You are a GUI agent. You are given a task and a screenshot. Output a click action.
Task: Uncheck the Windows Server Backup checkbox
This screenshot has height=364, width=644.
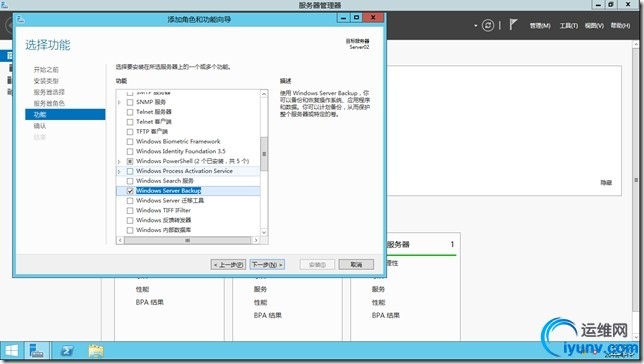(x=130, y=191)
